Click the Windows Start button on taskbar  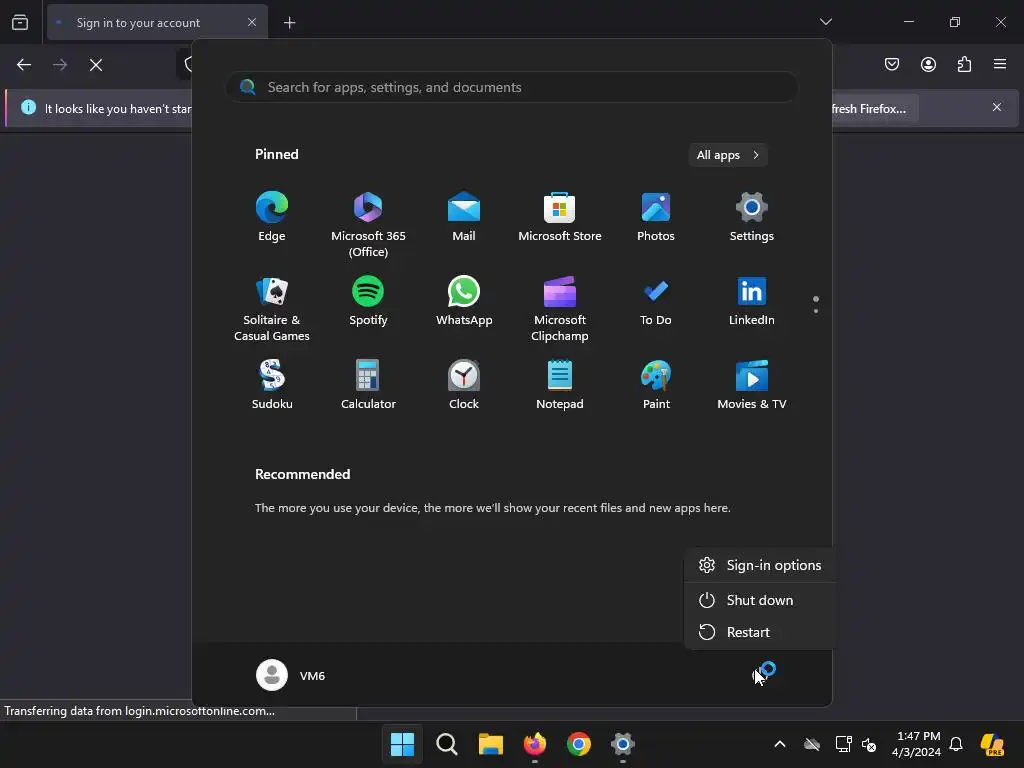[402, 744]
